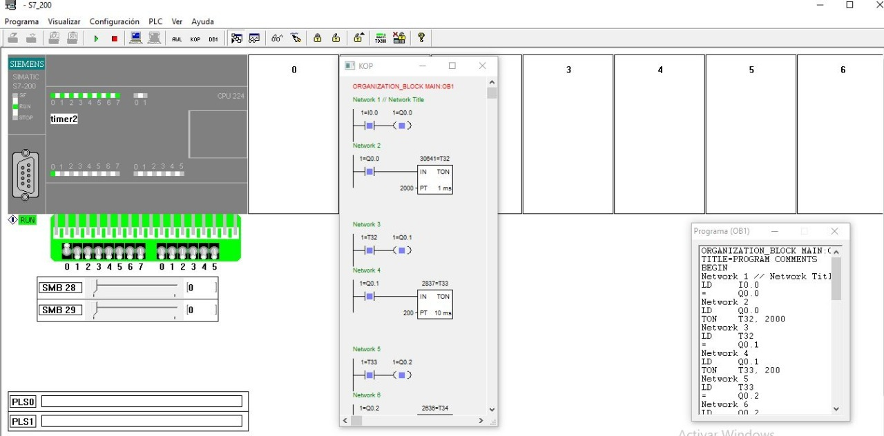Select expansion module slot 5

pos(751,134)
